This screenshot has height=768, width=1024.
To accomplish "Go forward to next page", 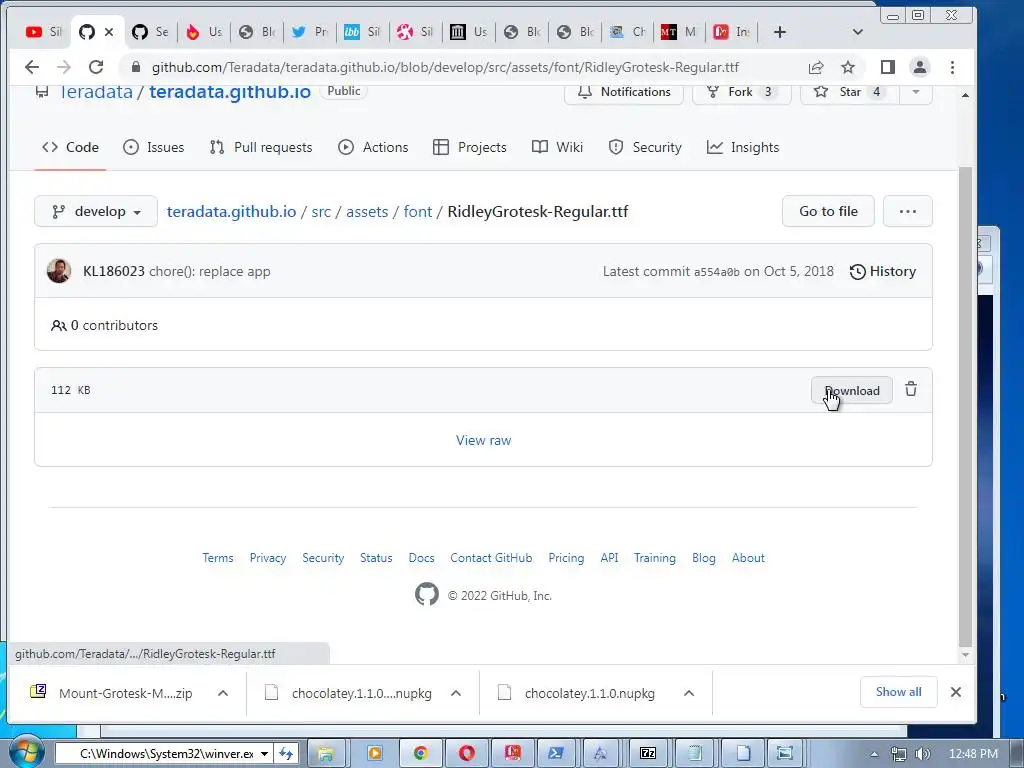I will [63, 67].
